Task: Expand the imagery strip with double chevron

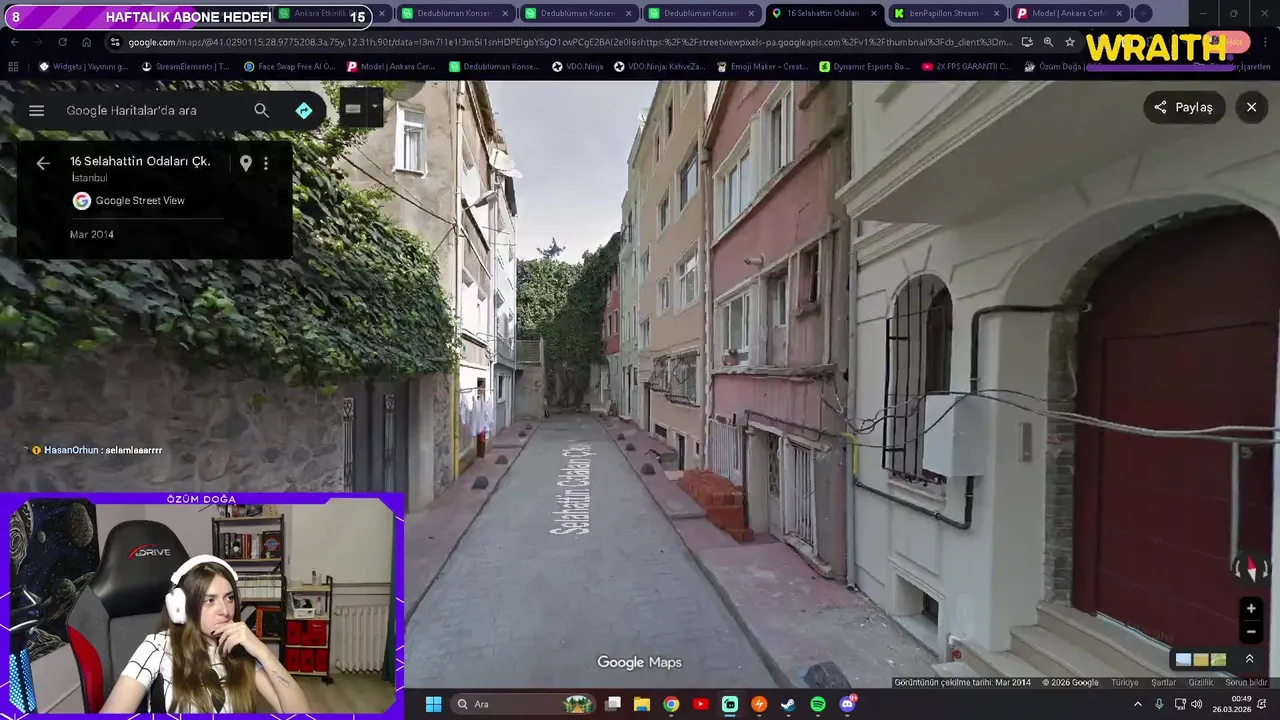Action: tap(1249, 659)
